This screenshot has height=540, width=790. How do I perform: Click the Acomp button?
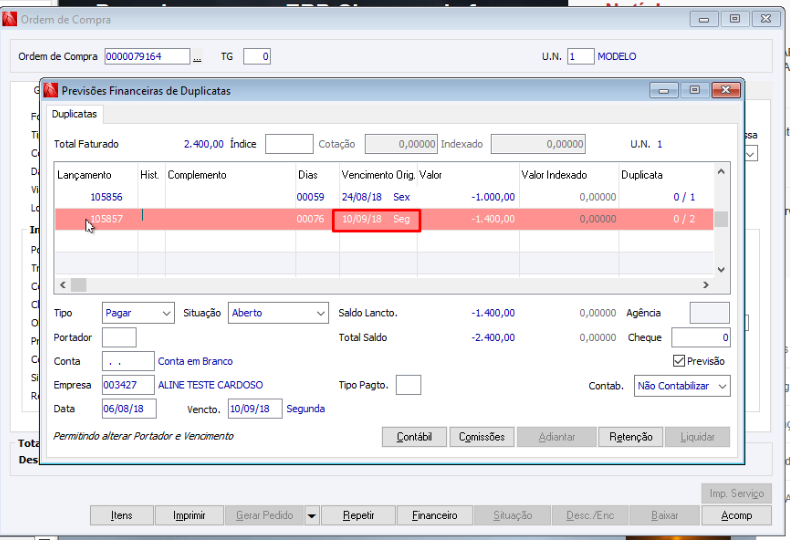tap(736, 515)
